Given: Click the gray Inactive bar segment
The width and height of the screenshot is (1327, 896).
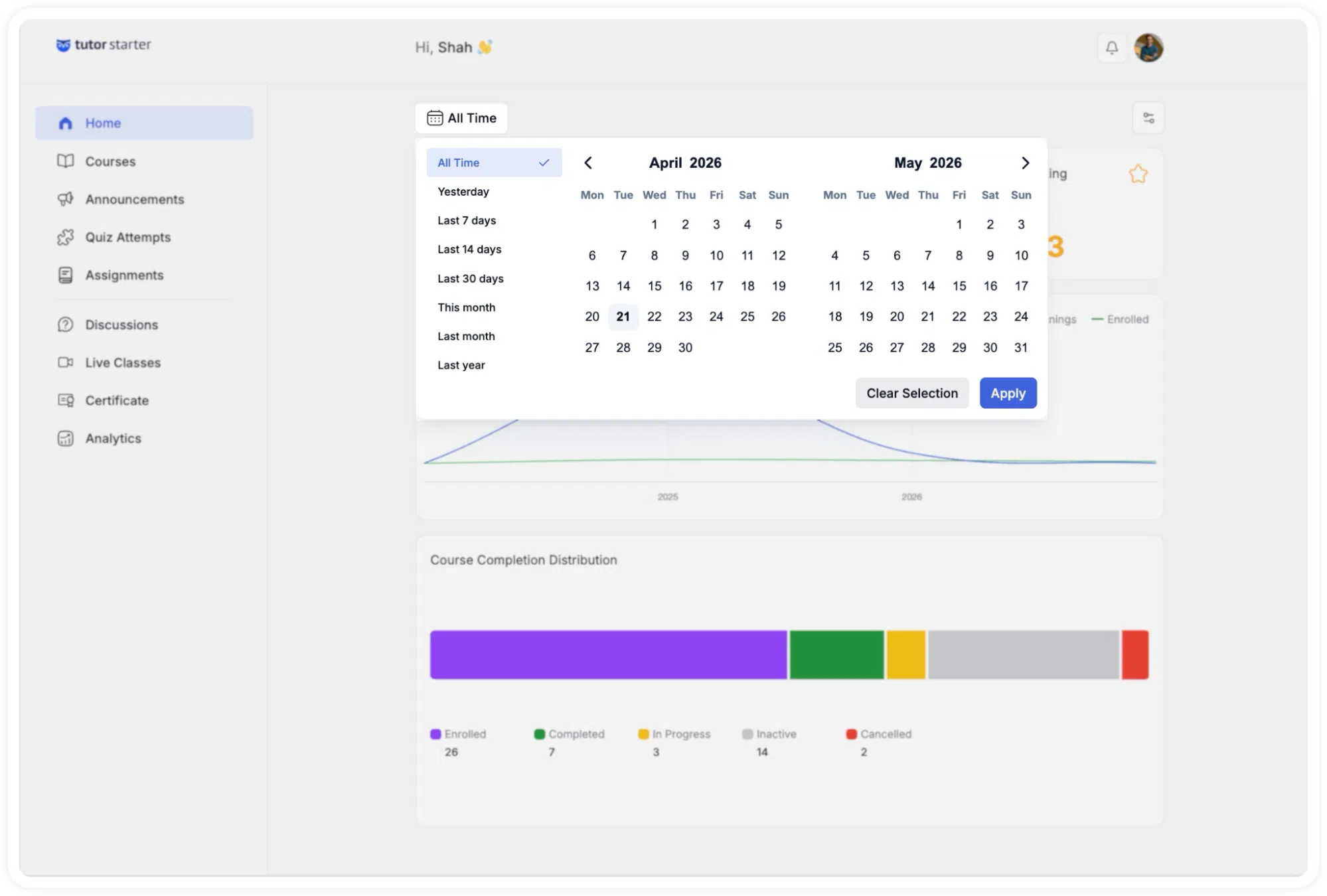Looking at the screenshot, I should point(1023,654).
